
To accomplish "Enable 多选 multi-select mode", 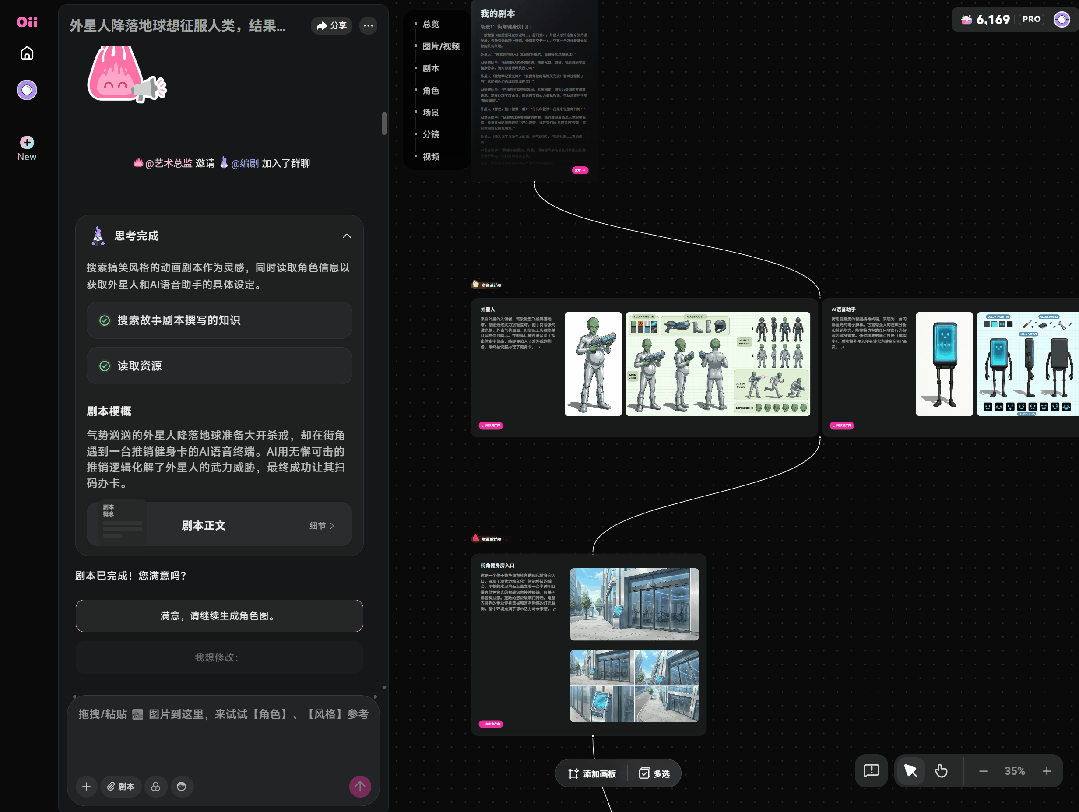I will click(654, 773).
